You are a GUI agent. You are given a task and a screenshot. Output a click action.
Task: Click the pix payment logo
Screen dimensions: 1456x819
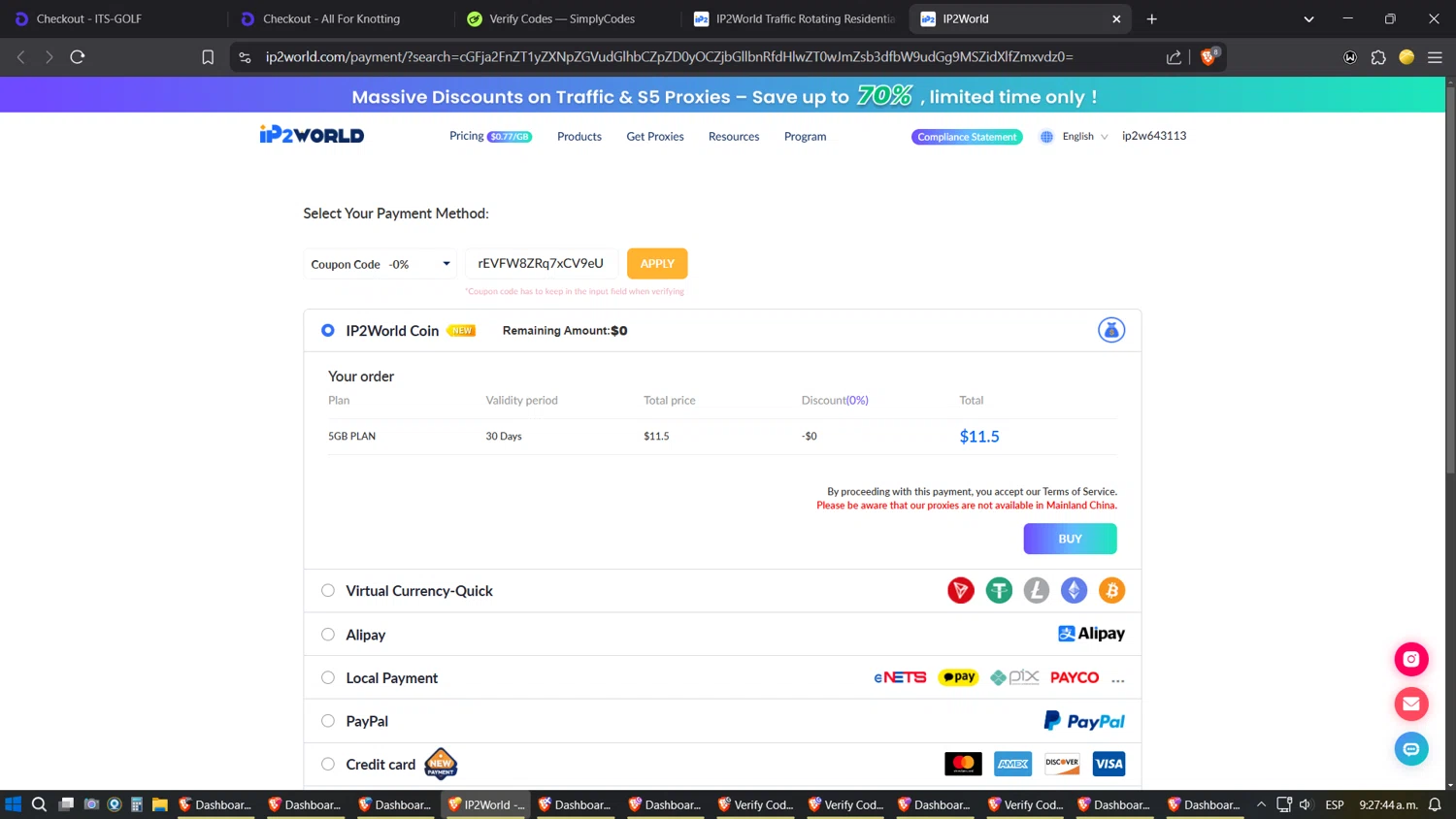(x=1014, y=677)
